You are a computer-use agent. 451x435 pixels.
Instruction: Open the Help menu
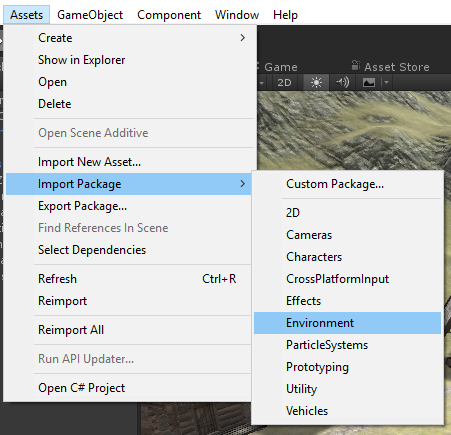[x=285, y=15]
